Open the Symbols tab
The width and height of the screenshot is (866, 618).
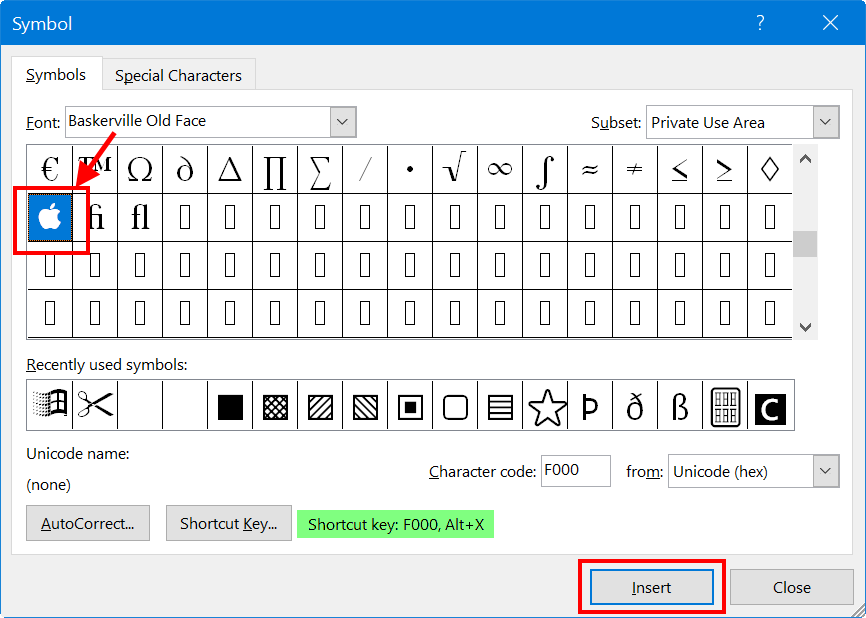click(x=56, y=75)
